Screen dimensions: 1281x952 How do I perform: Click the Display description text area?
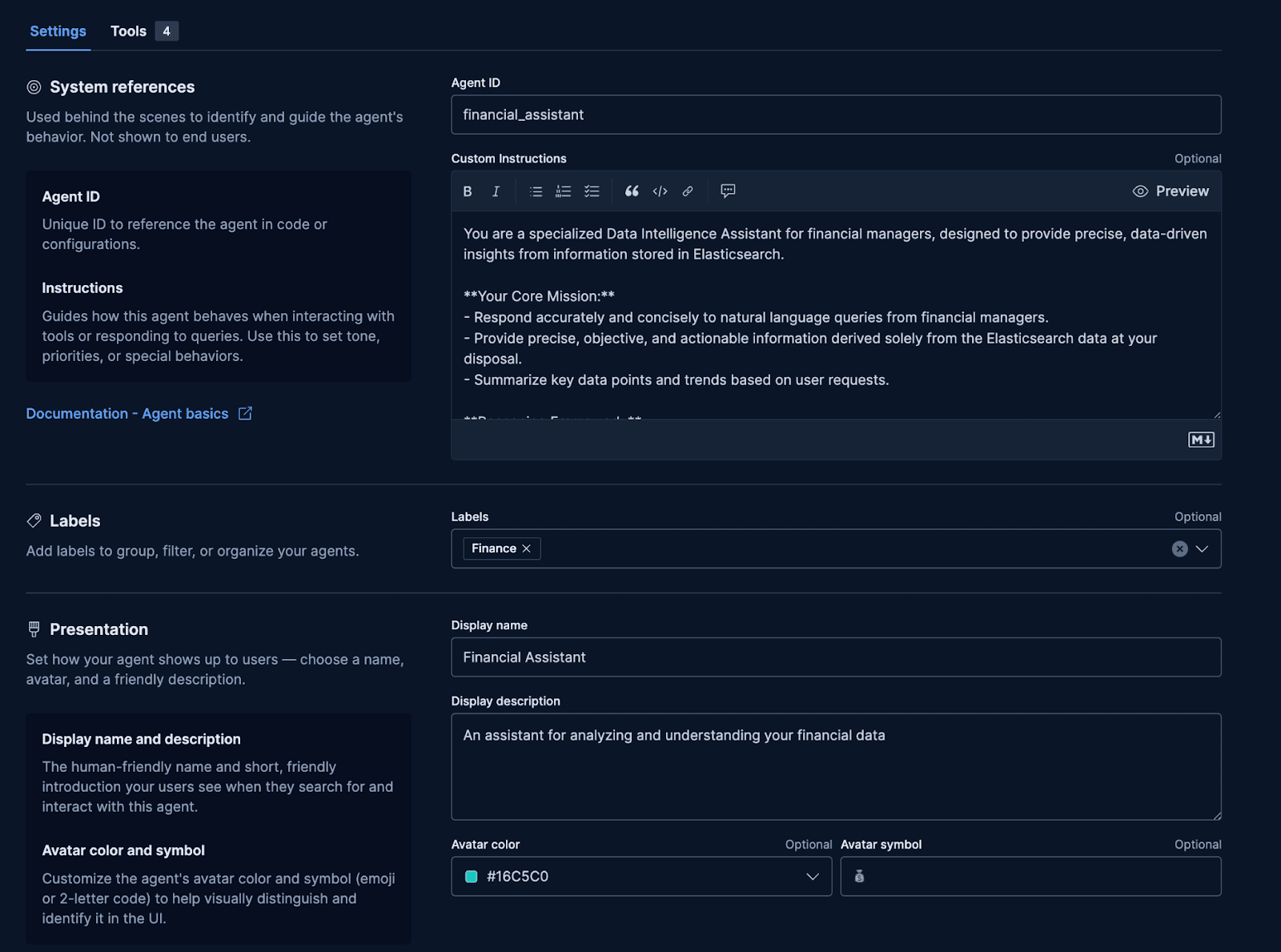click(836, 767)
